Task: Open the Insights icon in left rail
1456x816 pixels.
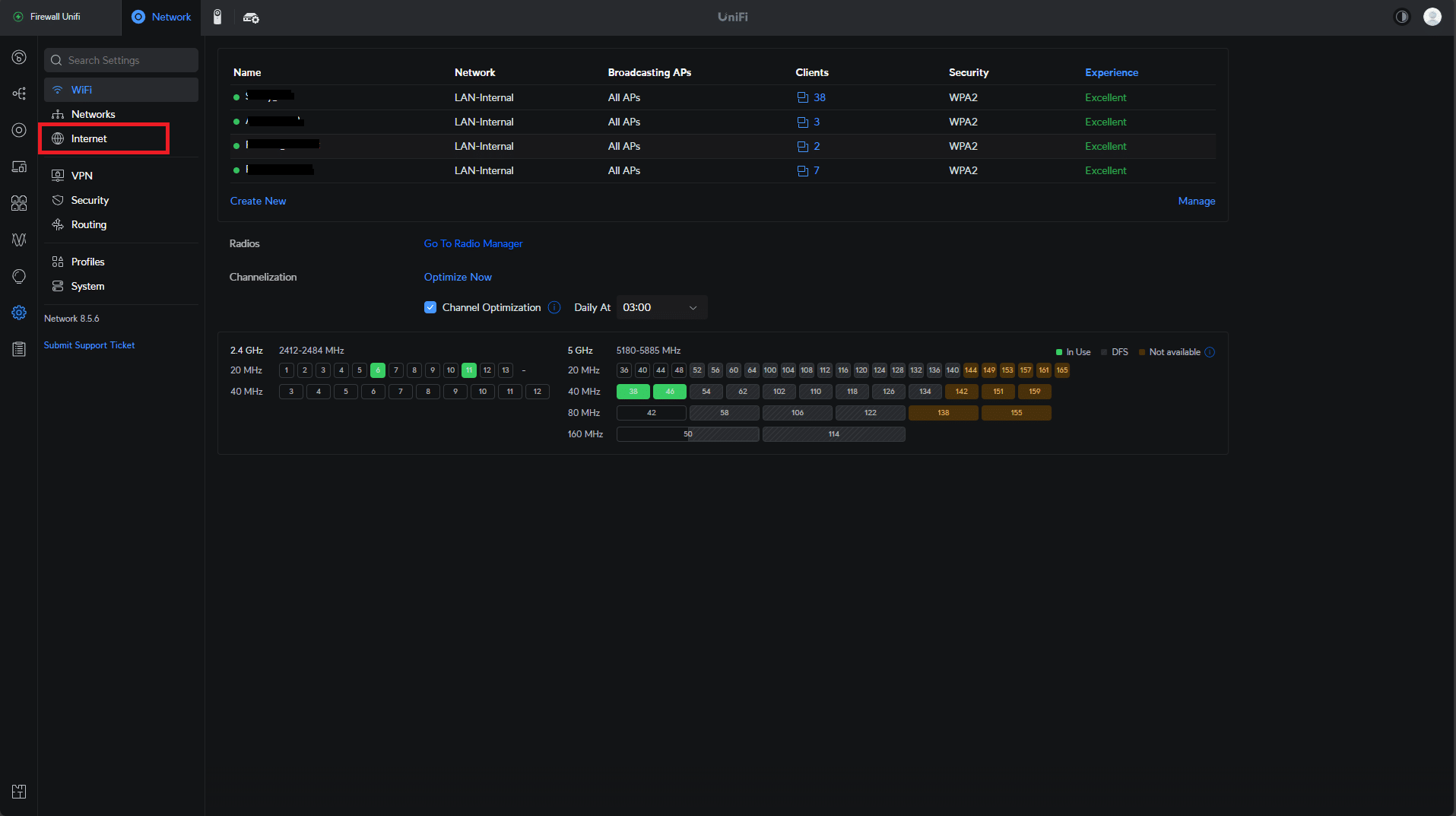Action: pos(19,276)
